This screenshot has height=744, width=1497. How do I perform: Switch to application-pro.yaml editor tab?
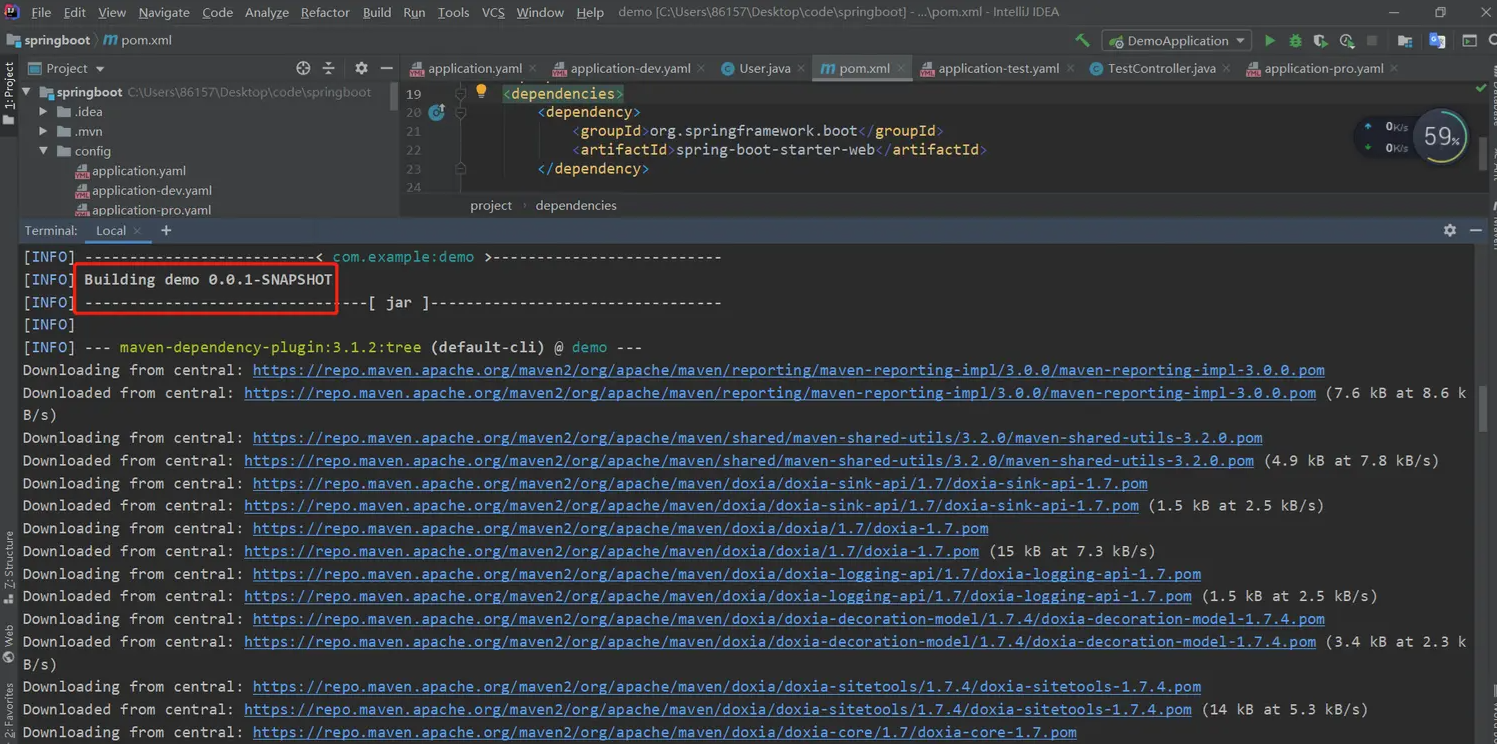(x=1323, y=68)
